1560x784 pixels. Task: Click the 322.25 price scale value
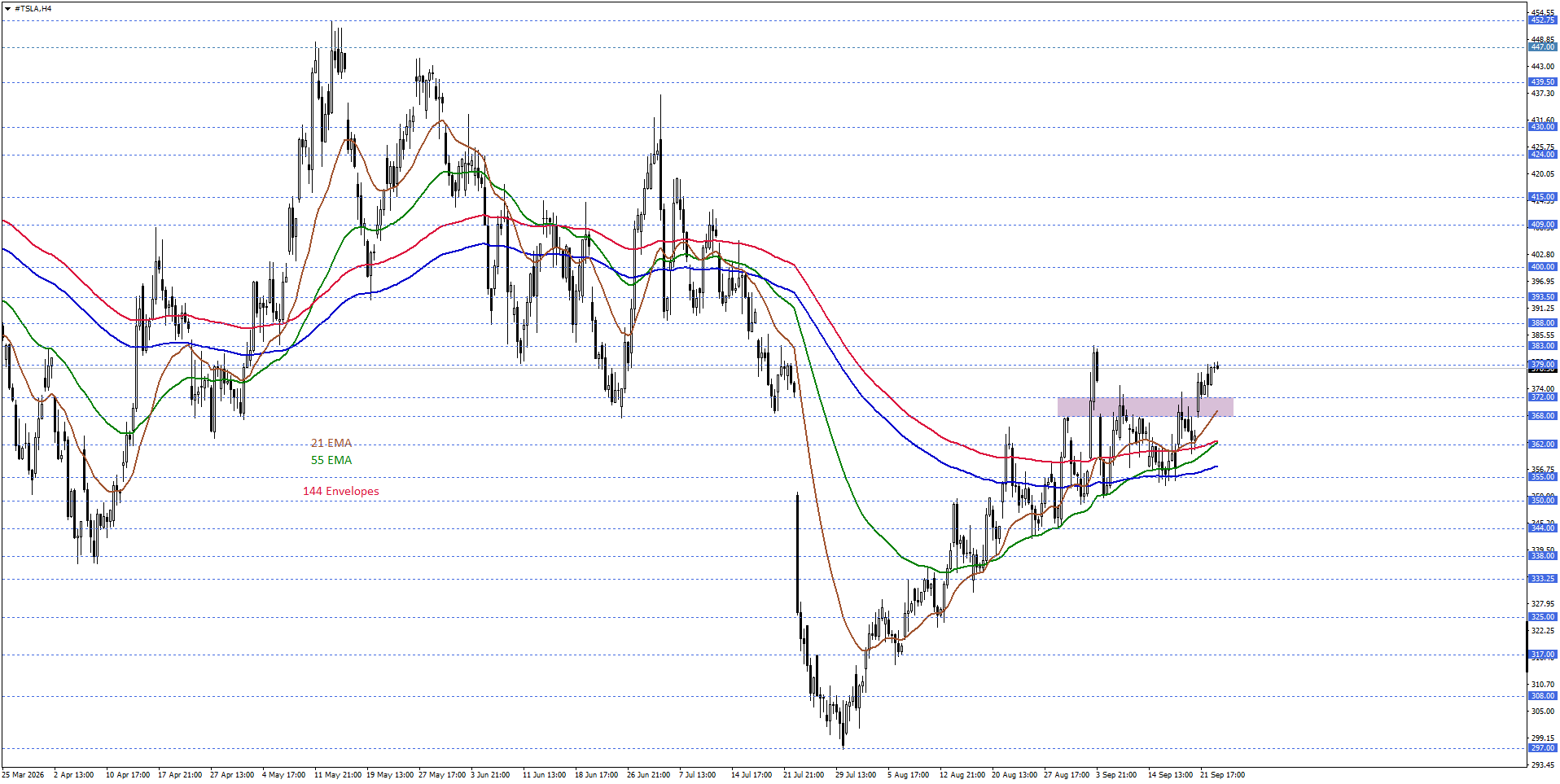[1543, 630]
